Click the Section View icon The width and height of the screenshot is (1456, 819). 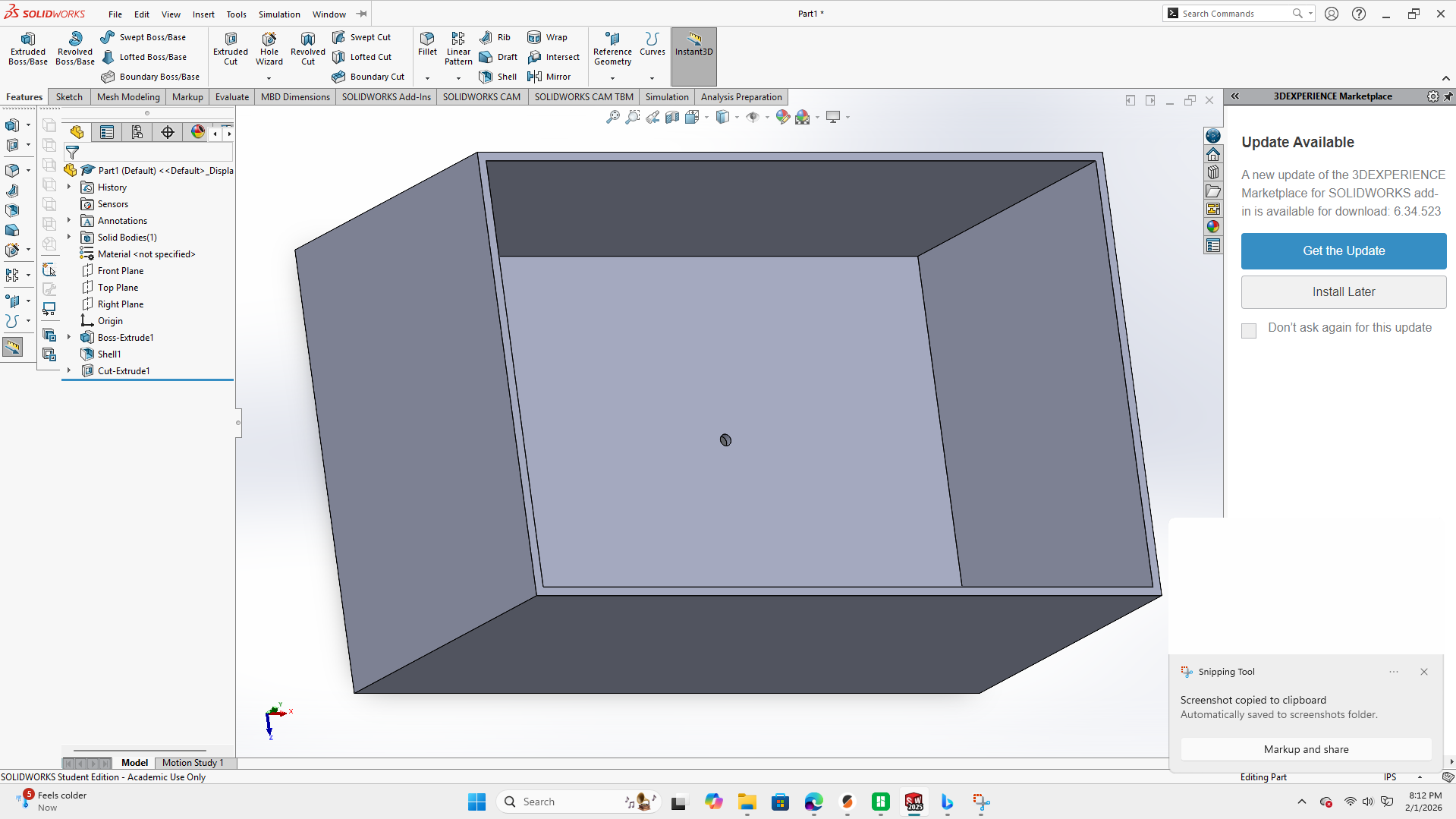click(x=672, y=117)
